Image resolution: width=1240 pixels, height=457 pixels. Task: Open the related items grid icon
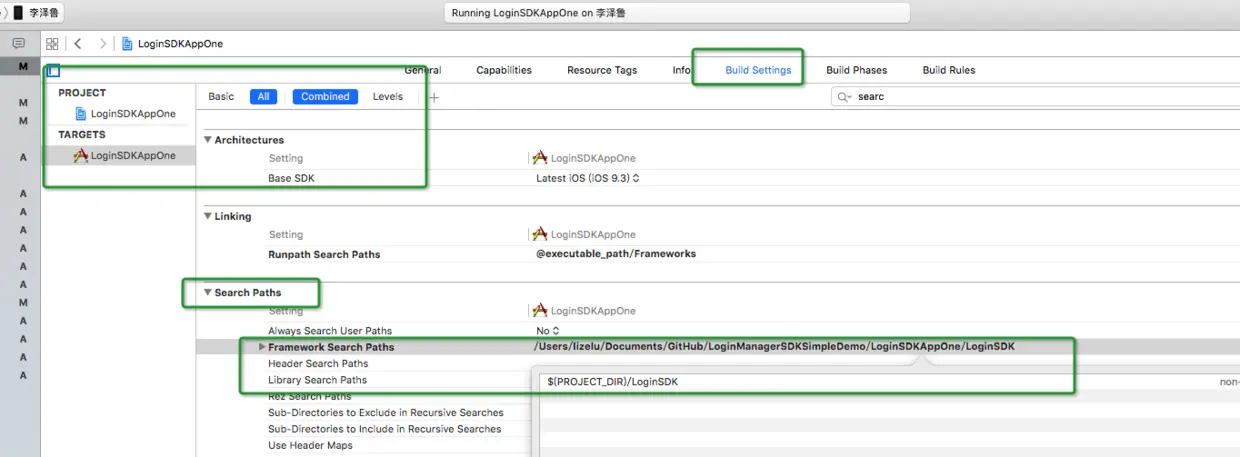pyautogui.click(x=52, y=44)
